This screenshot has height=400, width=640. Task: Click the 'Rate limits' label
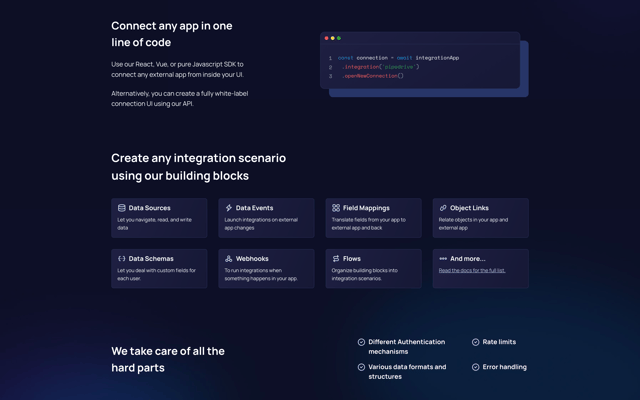[x=499, y=342]
